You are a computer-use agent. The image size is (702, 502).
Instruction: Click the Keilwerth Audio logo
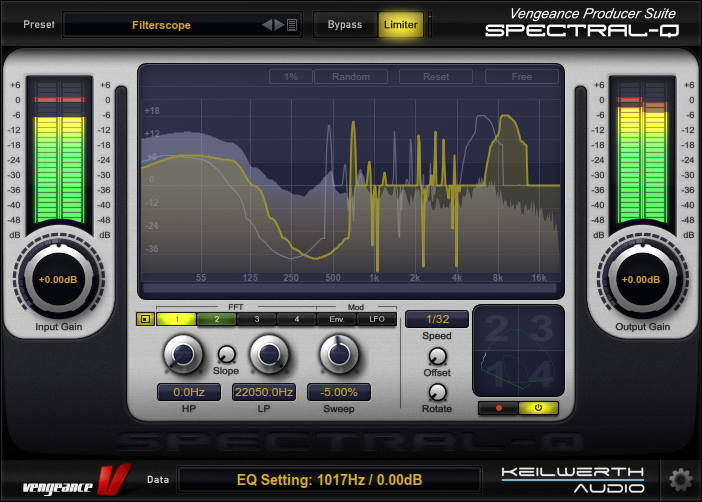pyautogui.click(x=573, y=479)
